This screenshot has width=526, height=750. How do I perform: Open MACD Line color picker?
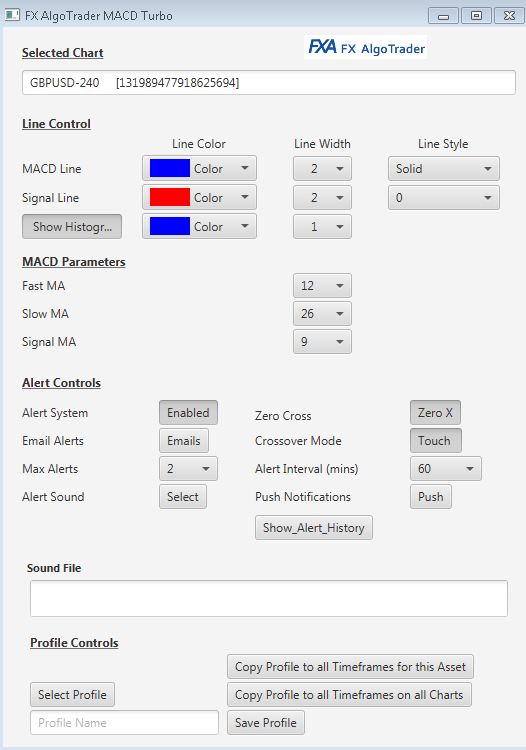point(199,168)
